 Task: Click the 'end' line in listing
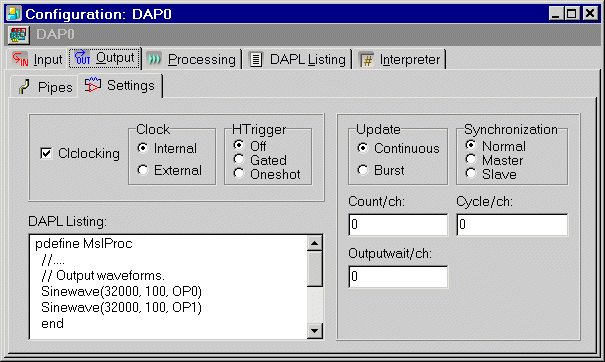52,323
